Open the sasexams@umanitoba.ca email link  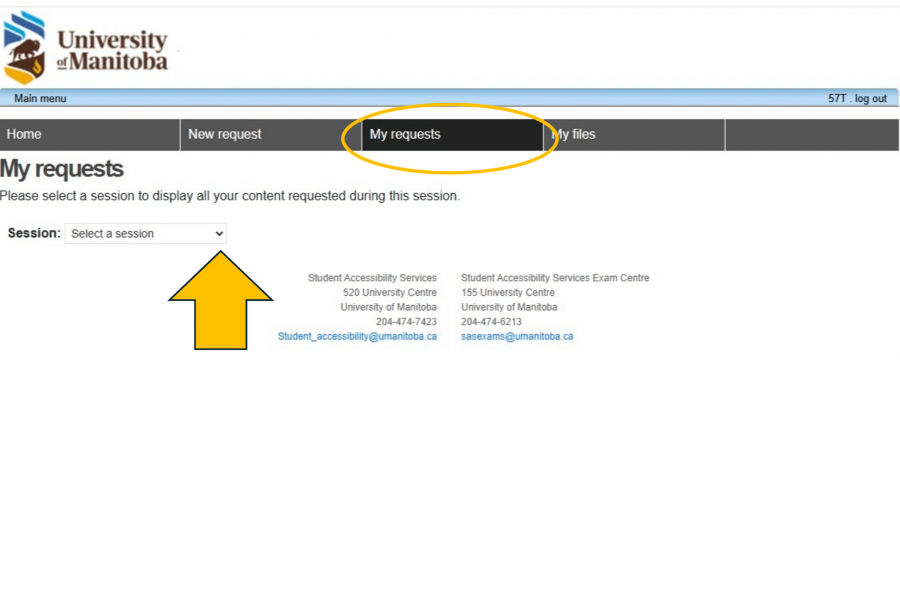517,337
